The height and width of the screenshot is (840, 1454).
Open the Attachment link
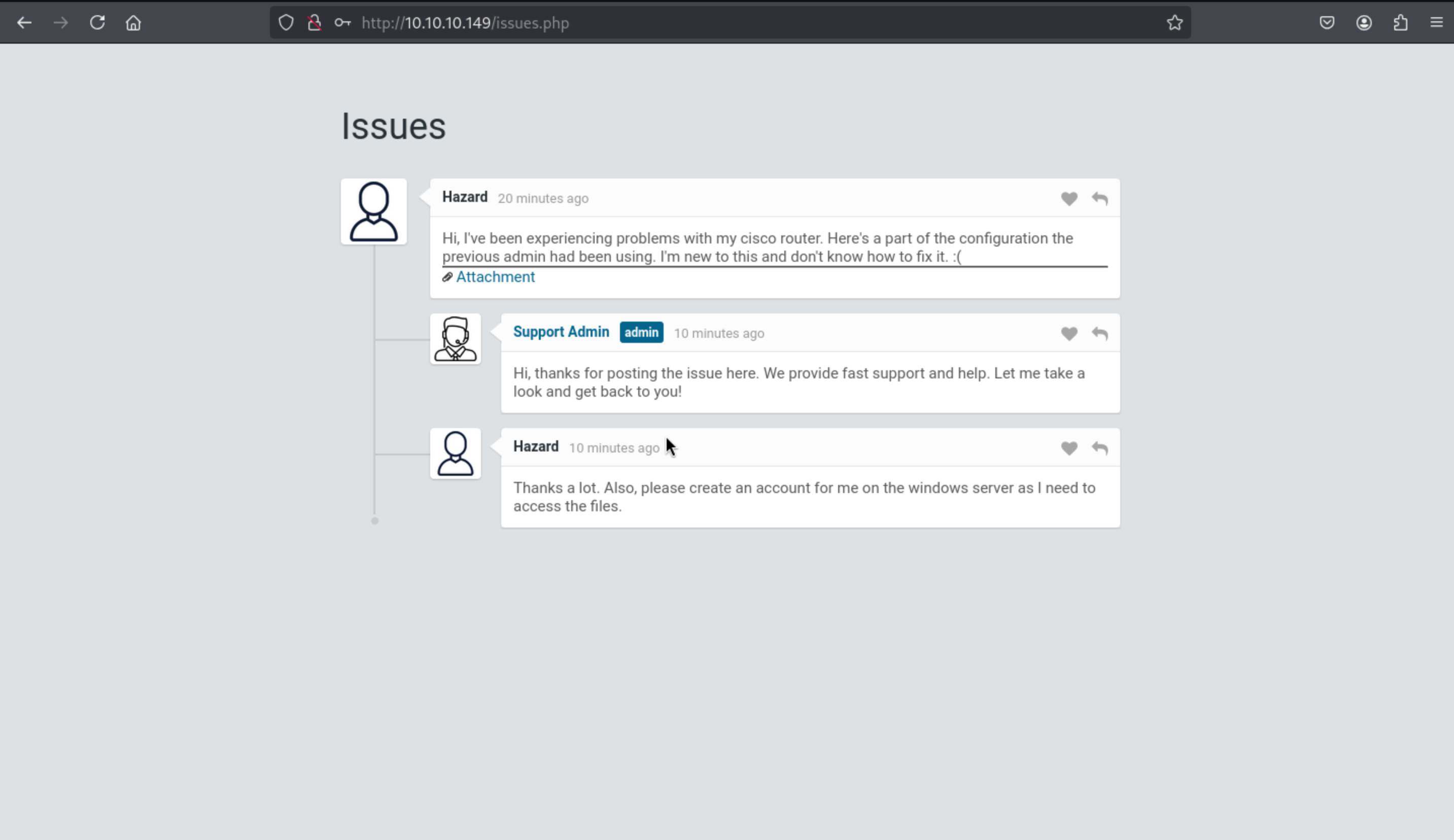[495, 277]
